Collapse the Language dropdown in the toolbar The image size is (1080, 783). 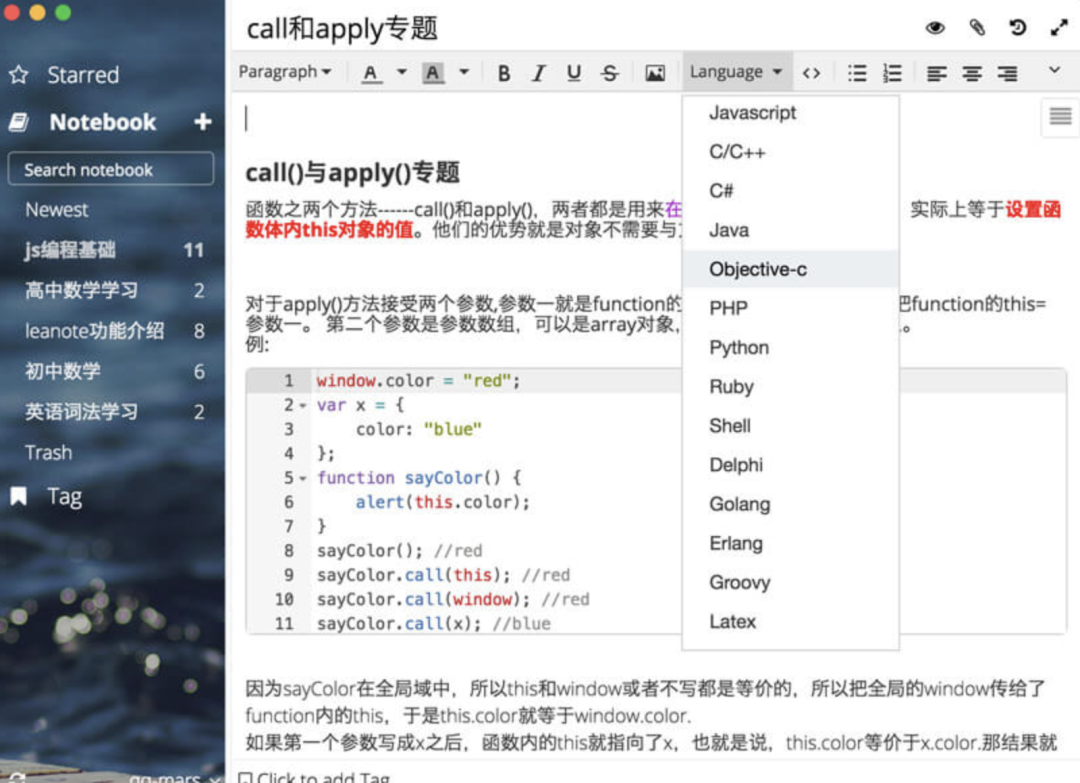tap(736, 72)
